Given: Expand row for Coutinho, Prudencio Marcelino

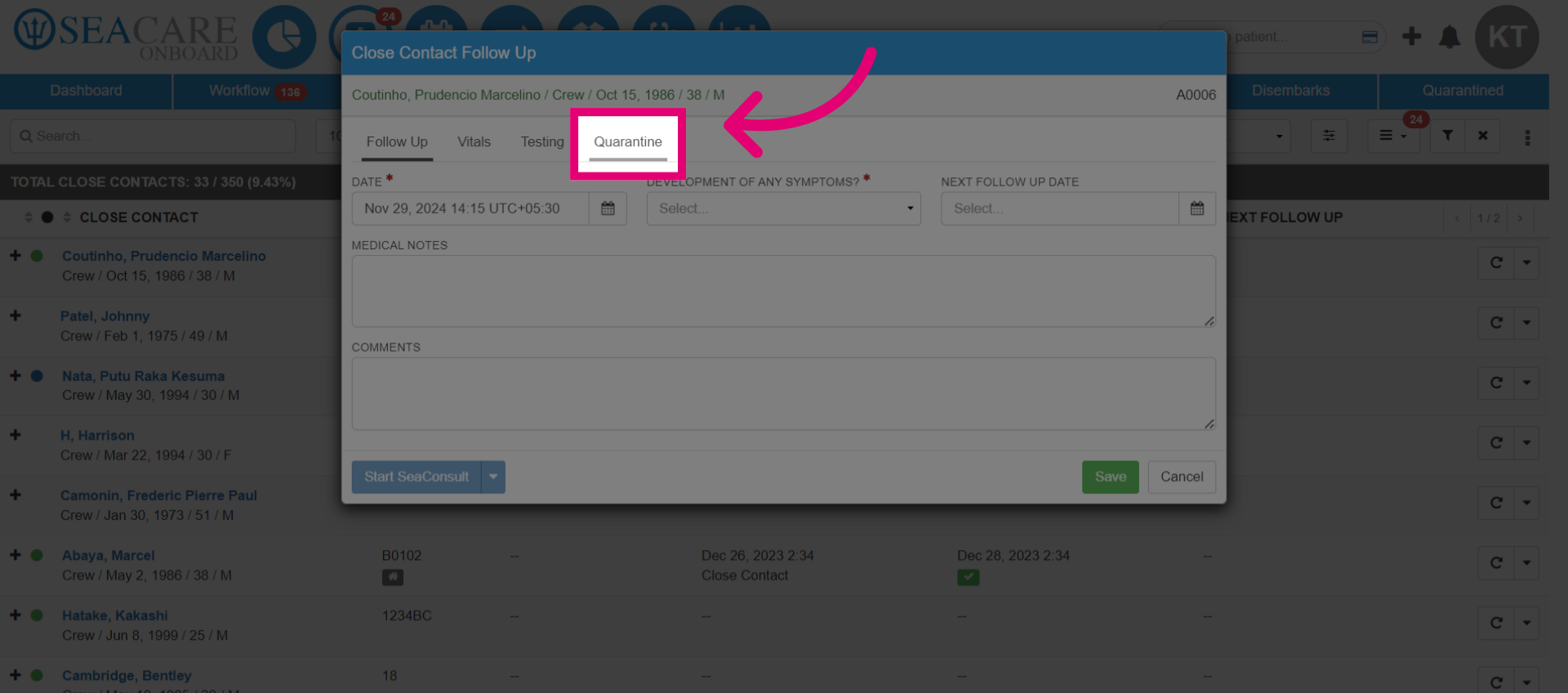Looking at the screenshot, I should point(15,256).
